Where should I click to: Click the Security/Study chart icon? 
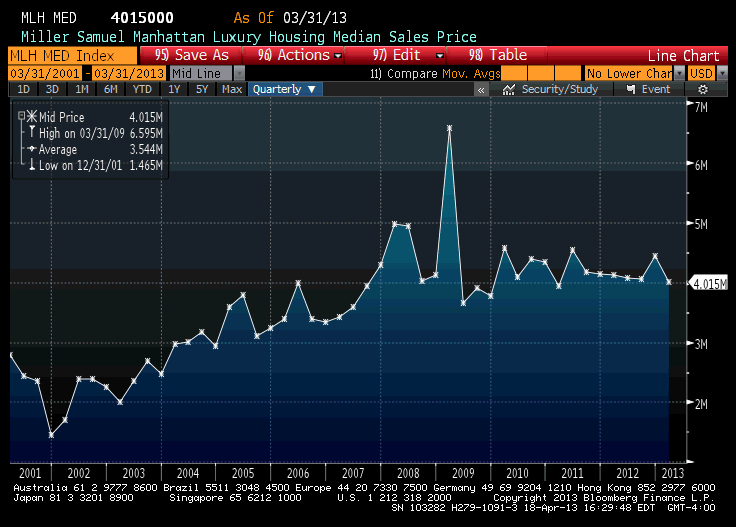coord(509,89)
